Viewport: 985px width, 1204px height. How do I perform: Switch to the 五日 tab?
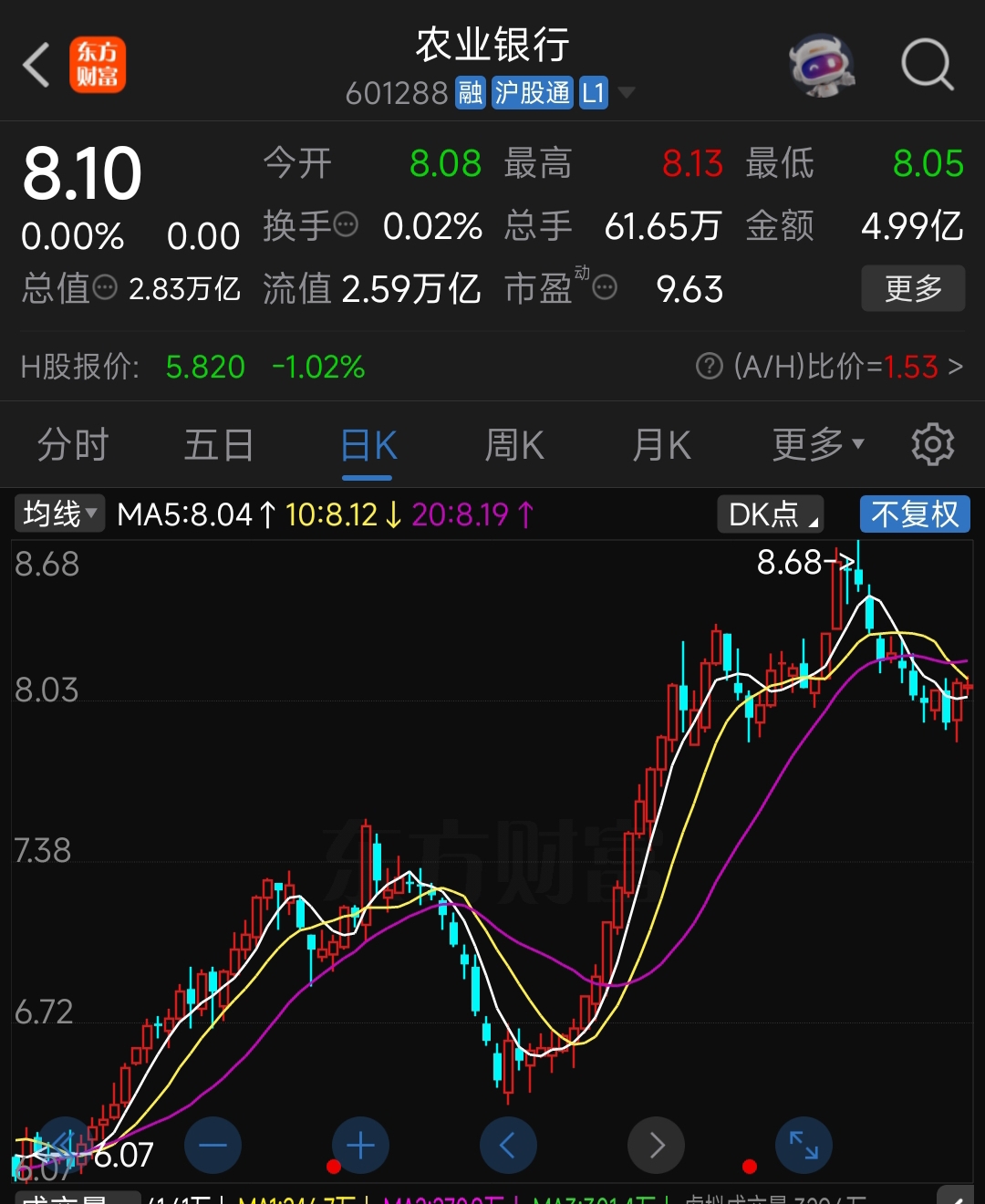point(219,445)
